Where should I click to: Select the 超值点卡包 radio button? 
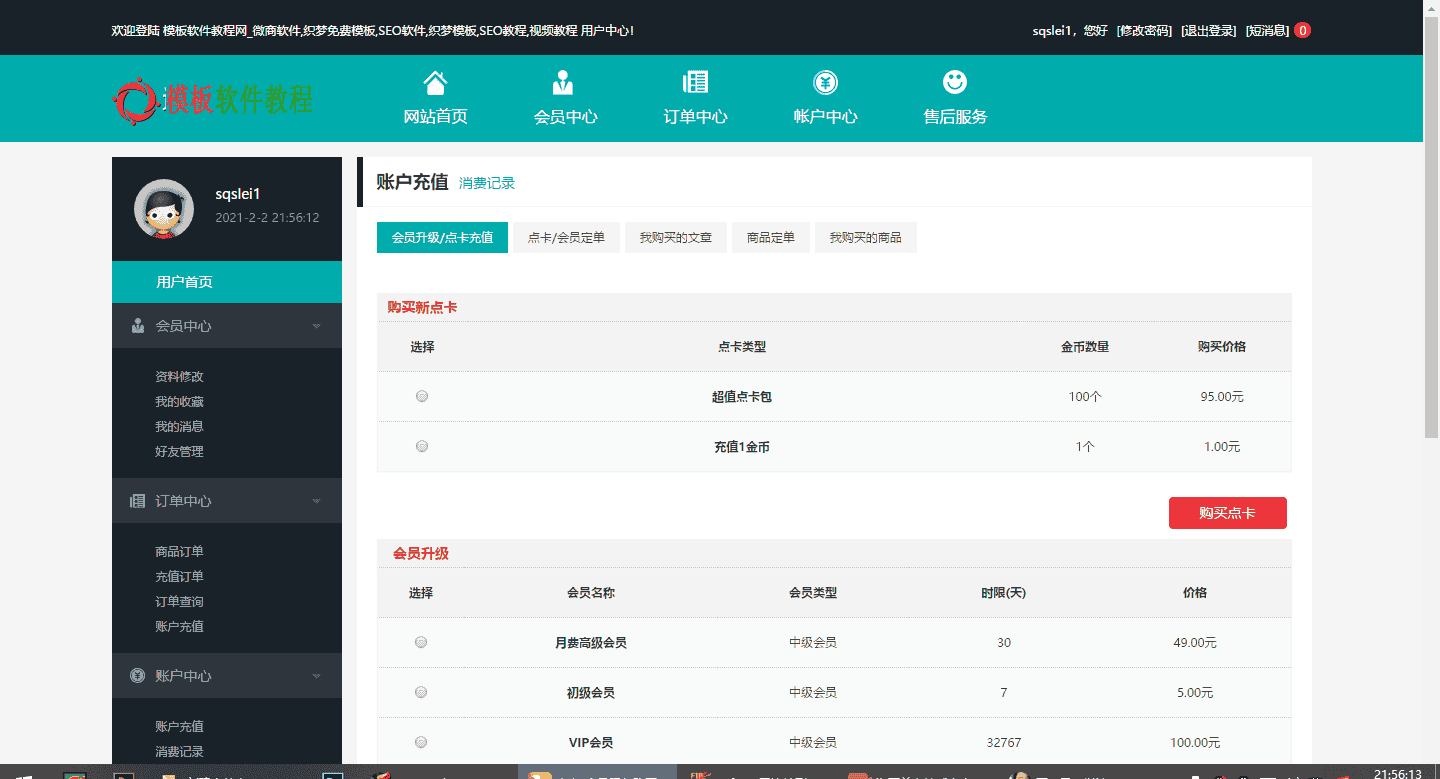[421, 395]
